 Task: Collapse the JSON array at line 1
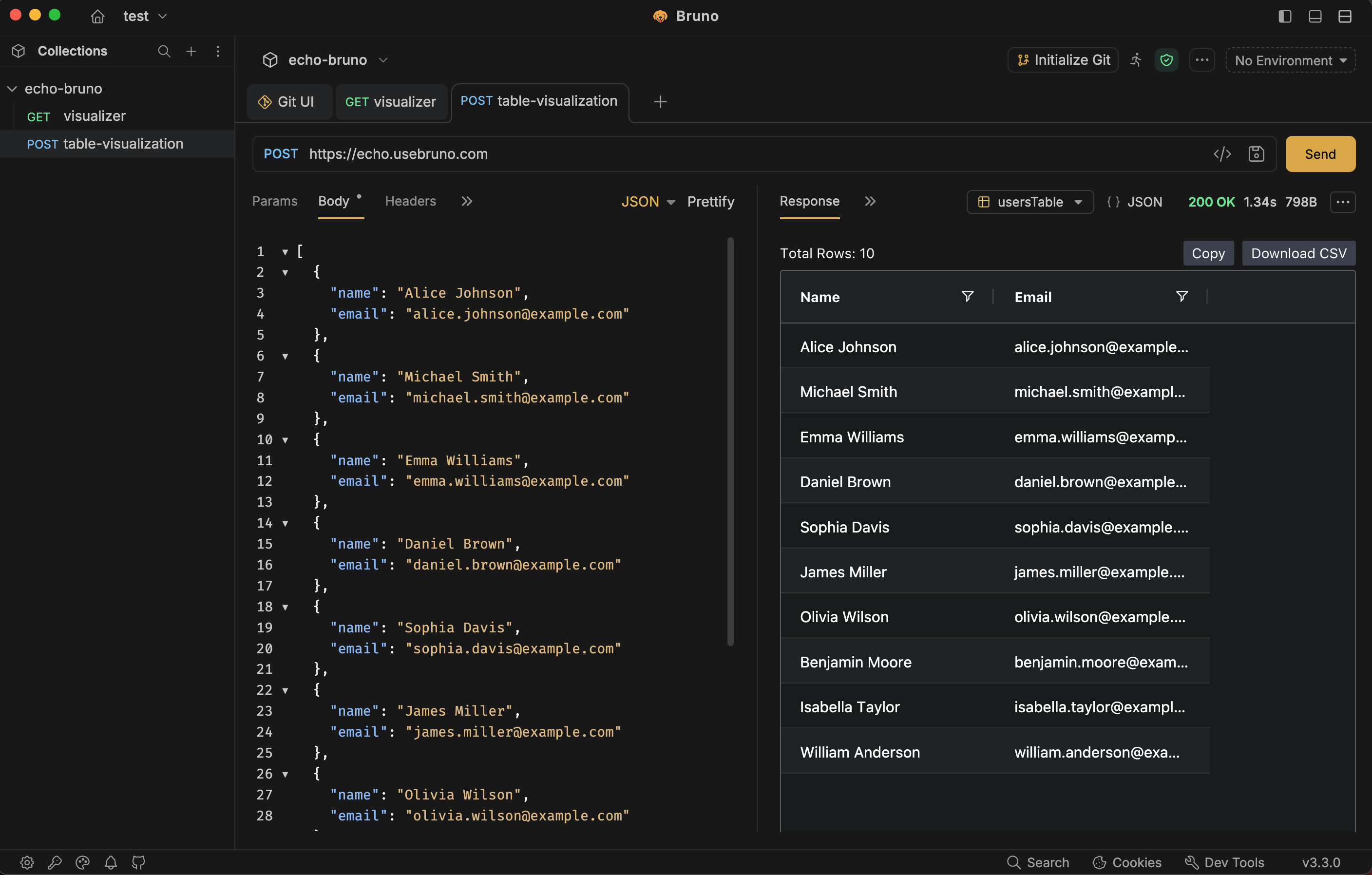pos(285,252)
